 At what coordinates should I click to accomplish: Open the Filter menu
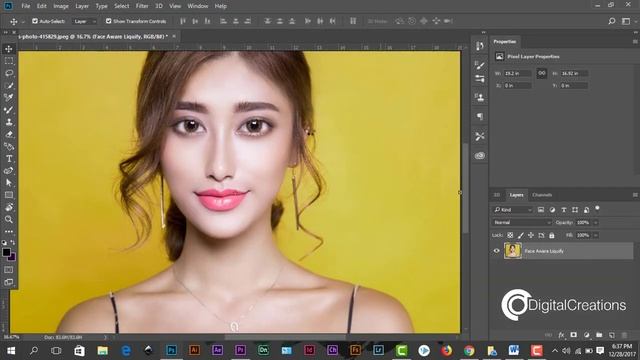coord(142,6)
